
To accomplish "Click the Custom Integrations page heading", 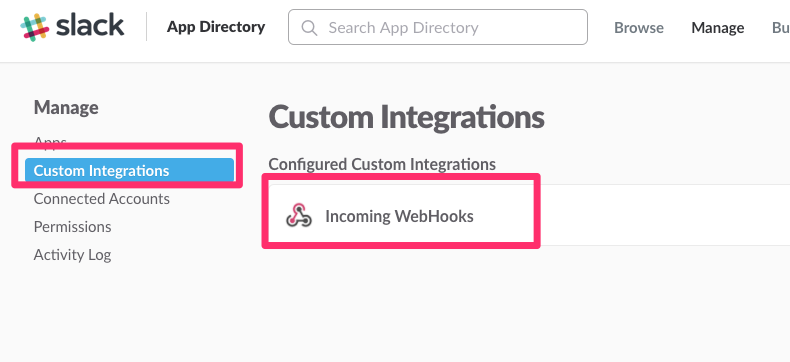I will pos(407,117).
